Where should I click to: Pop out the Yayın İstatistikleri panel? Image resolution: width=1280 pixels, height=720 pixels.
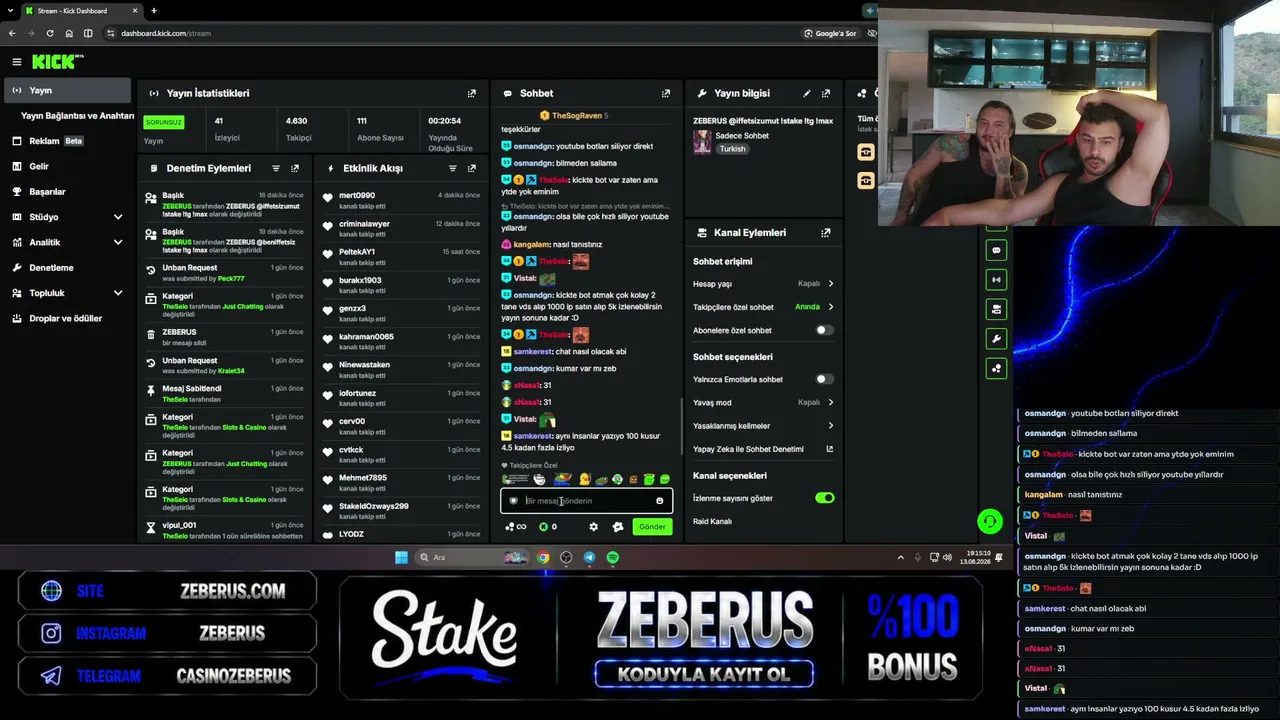(472, 93)
